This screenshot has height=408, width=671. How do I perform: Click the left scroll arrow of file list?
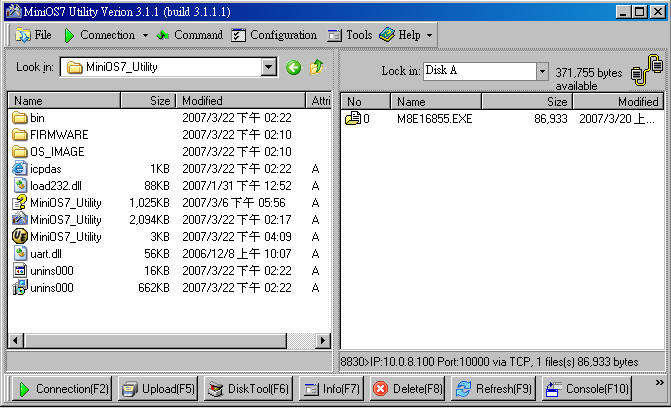pyautogui.click(x=16, y=341)
